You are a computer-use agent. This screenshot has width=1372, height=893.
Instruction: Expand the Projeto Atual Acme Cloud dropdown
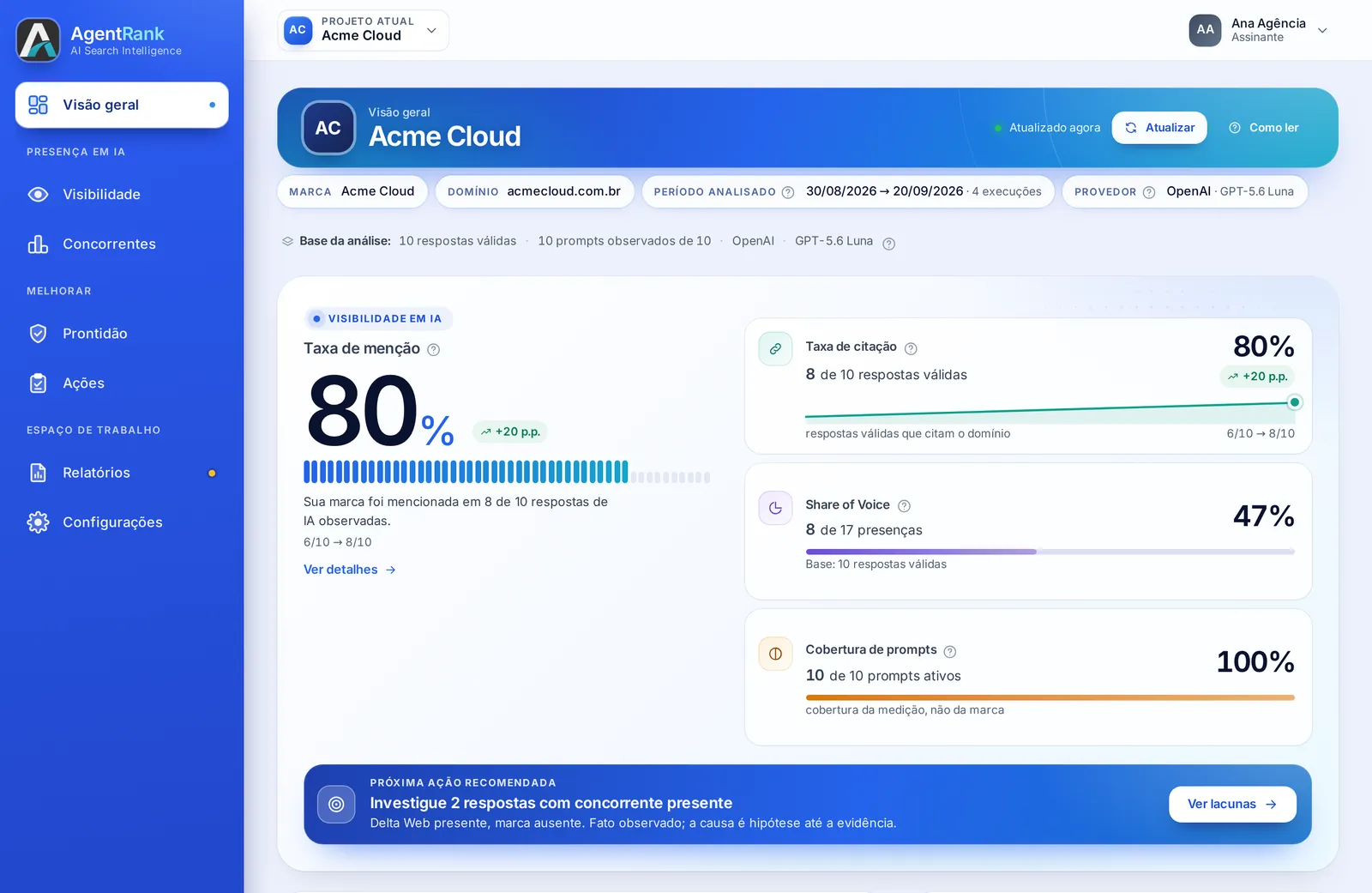pyautogui.click(x=363, y=30)
